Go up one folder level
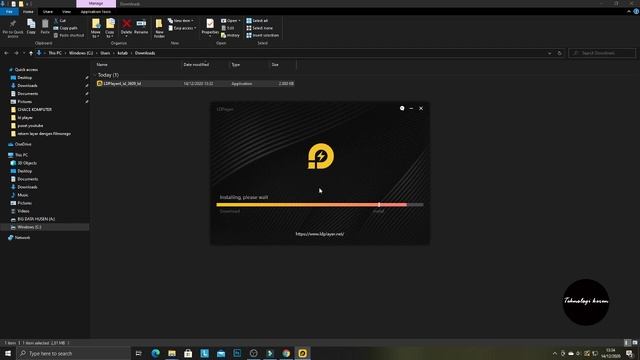 click(31, 53)
